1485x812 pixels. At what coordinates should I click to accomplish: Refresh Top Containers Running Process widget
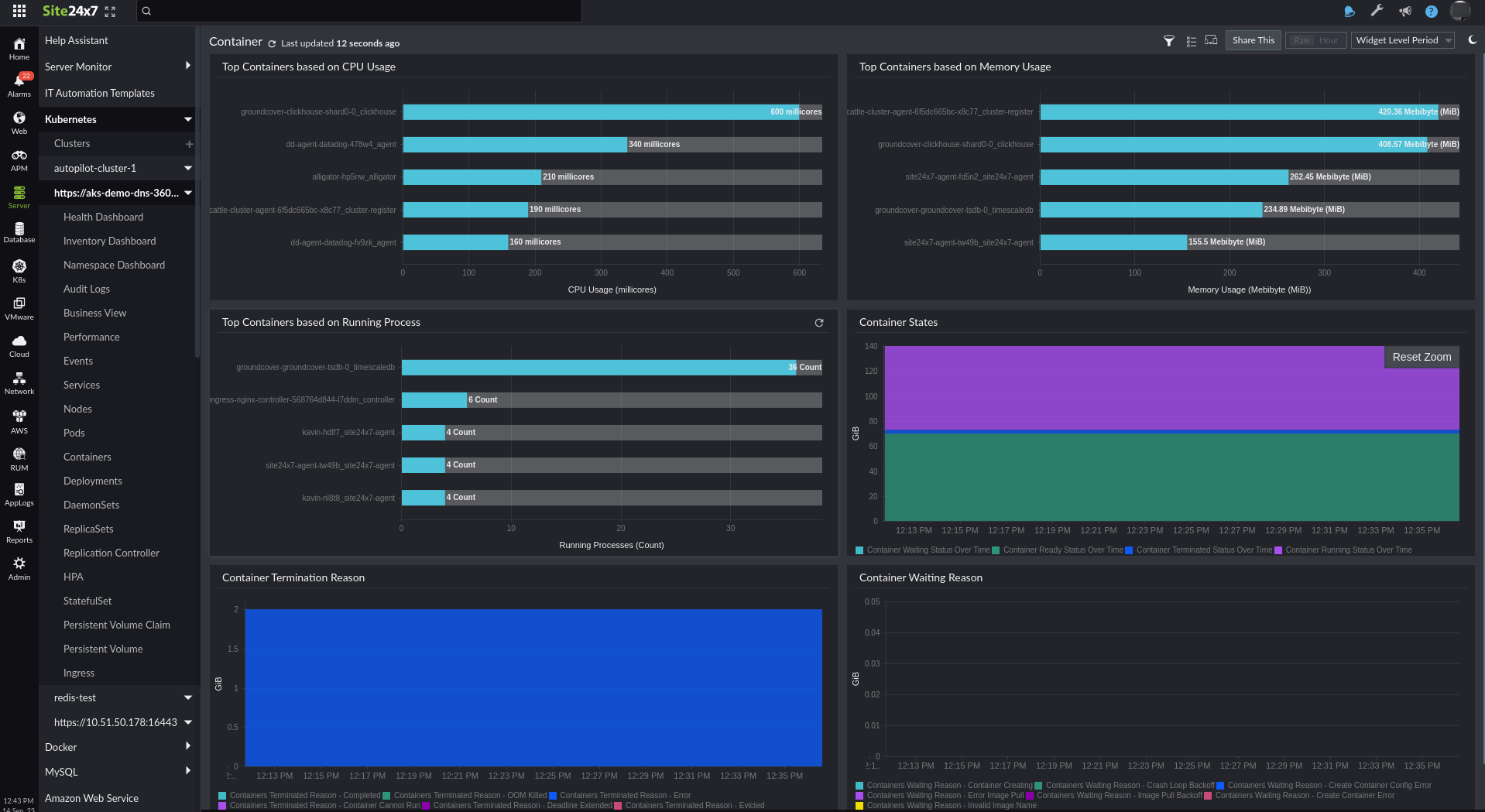coord(819,323)
